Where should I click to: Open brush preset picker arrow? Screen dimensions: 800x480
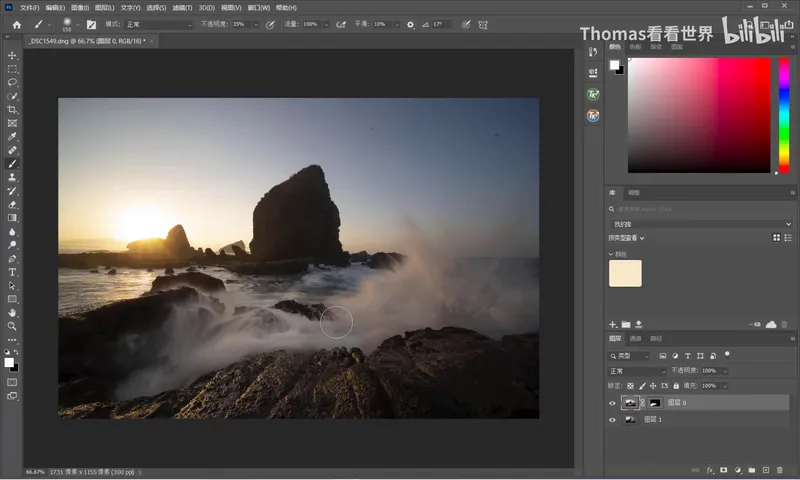click(78, 24)
